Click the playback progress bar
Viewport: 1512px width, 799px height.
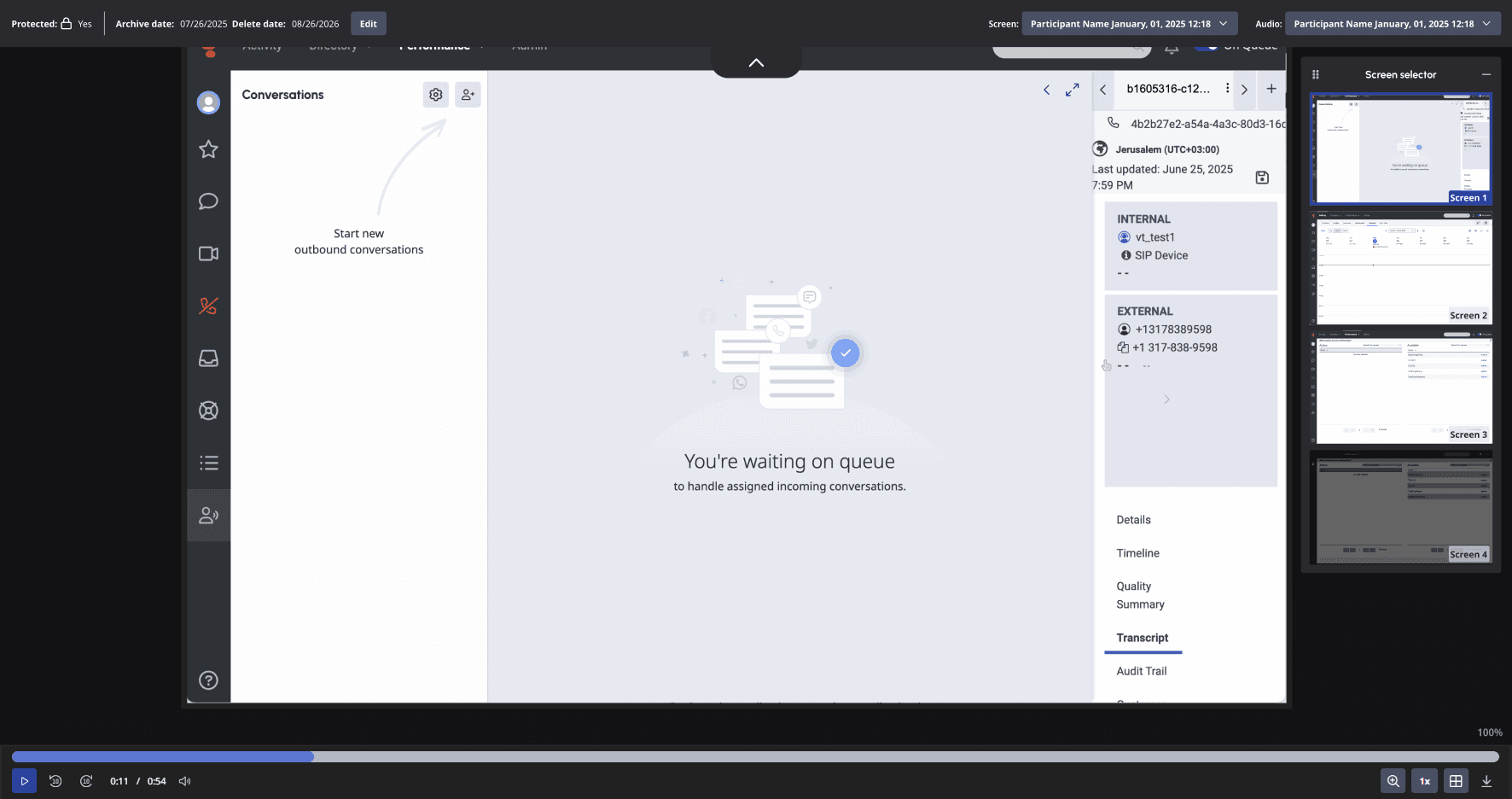755,756
